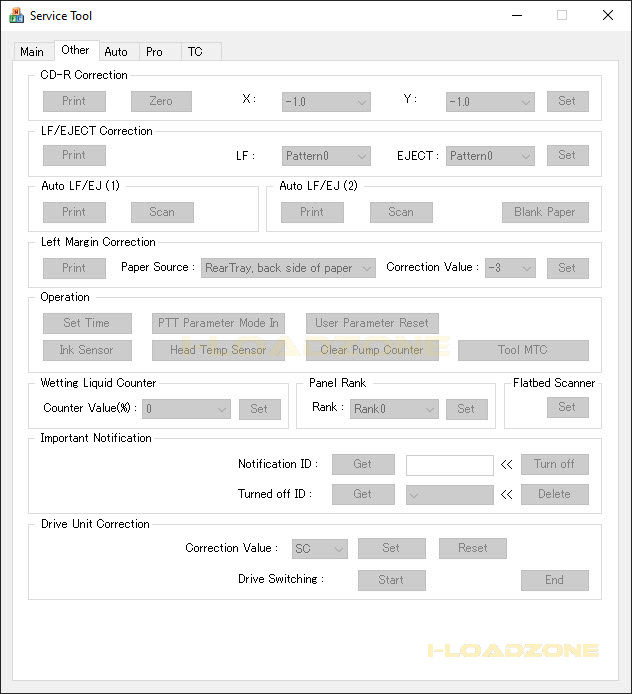The width and height of the screenshot is (632, 694).
Task: Expand the EJECT pattern dropdown
Action: (x=490, y=156)
